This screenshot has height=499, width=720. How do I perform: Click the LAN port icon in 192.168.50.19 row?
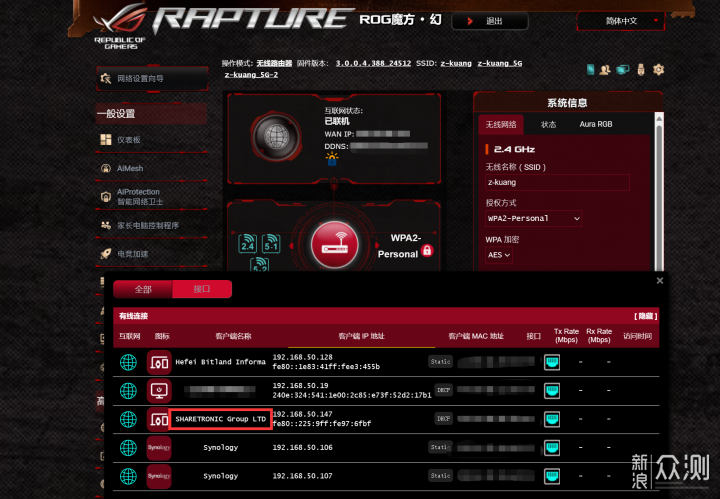point(551,391)
